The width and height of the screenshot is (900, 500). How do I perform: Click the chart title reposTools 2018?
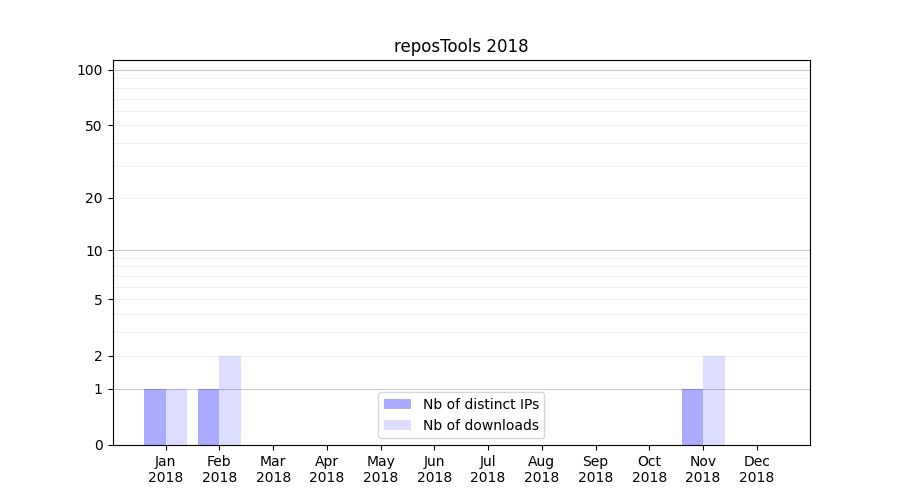[x=461, y=46]
